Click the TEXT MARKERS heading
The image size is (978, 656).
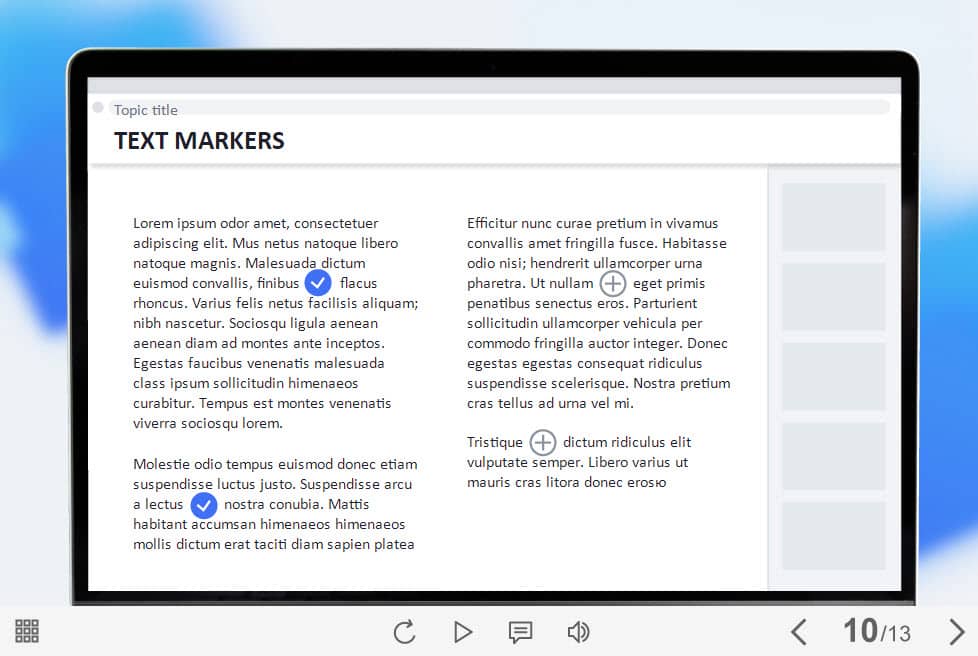(199, 141)
